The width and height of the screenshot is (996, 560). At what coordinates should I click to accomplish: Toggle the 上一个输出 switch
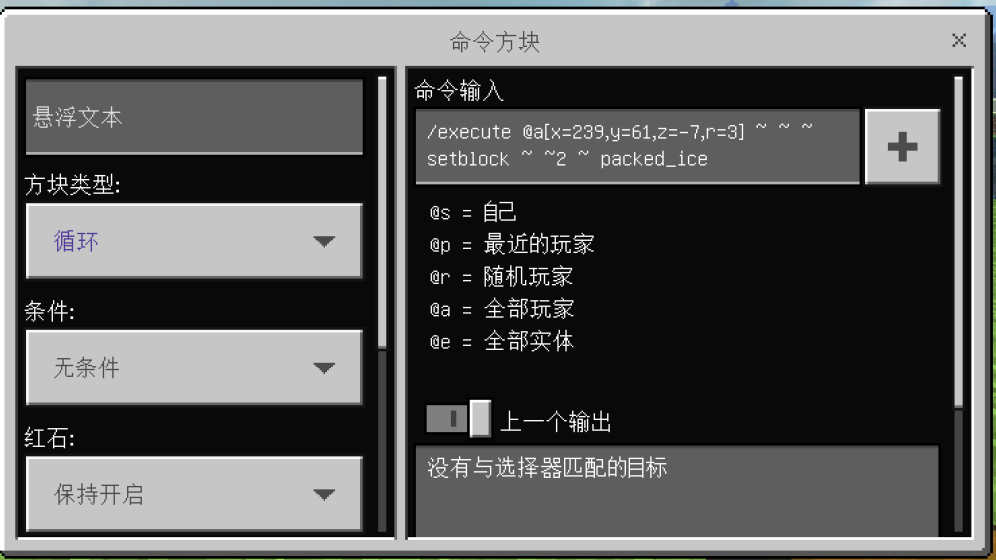coord(459,419)
